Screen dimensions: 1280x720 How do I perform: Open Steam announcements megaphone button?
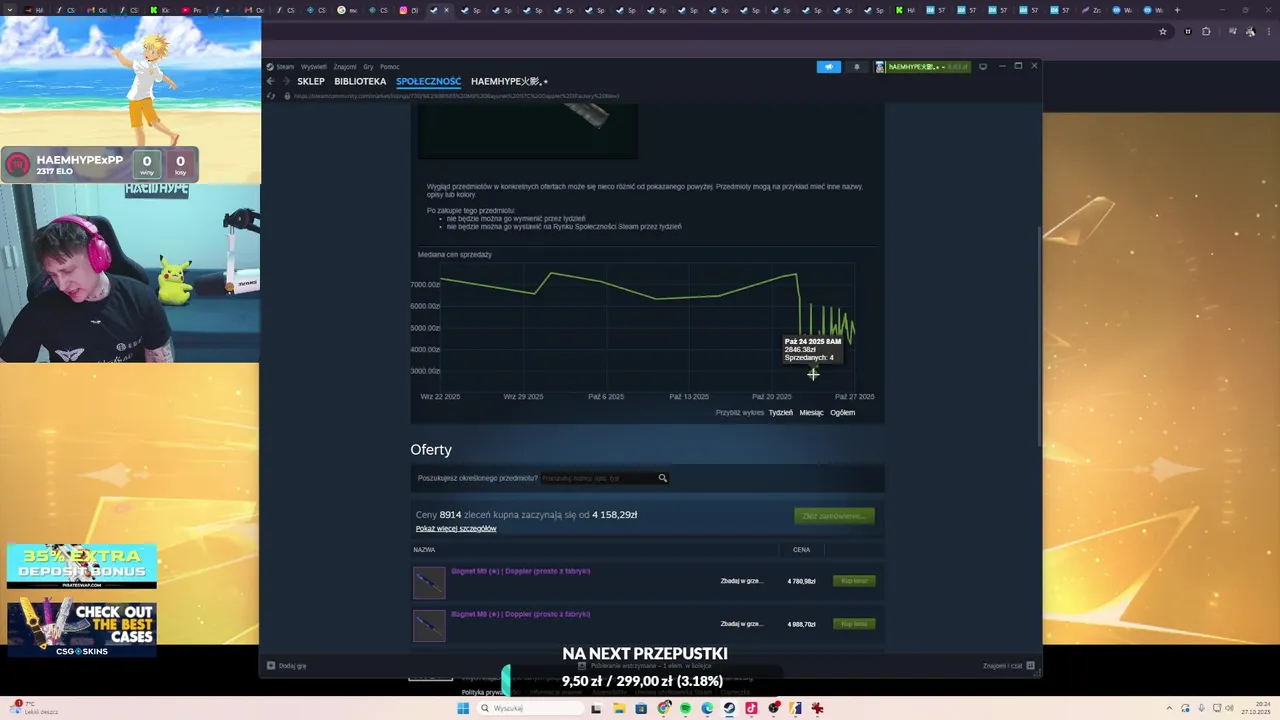pos(828,67)
